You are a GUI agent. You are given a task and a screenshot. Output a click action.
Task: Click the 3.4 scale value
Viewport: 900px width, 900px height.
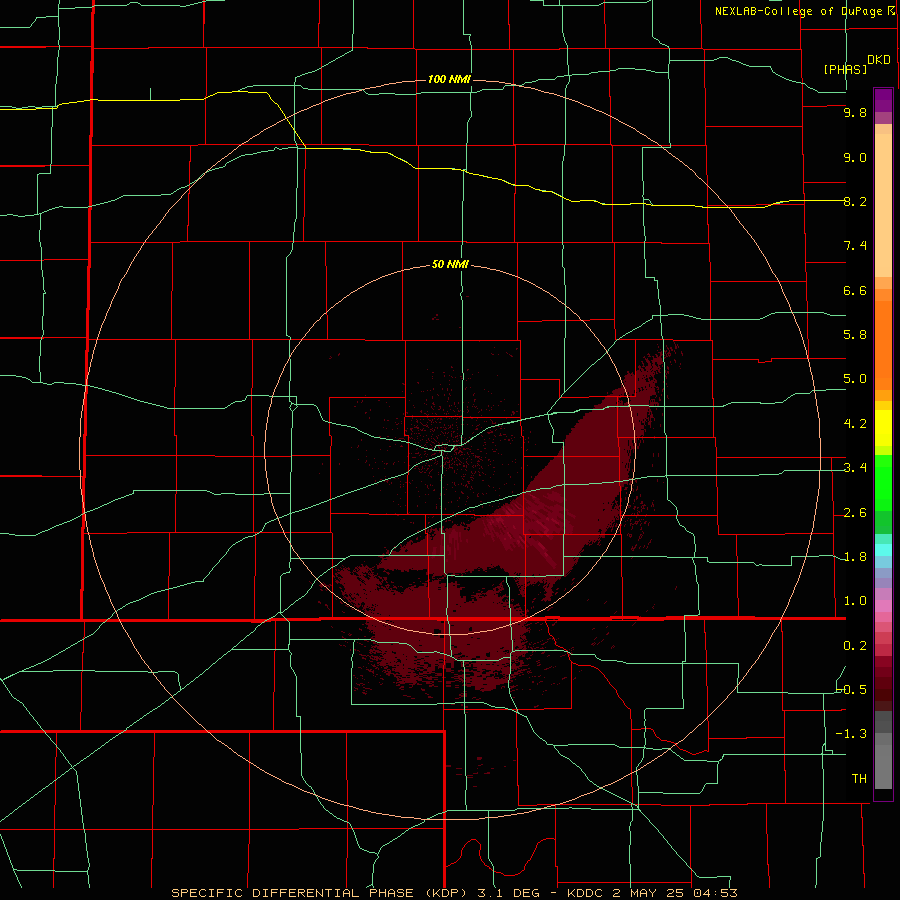point(855,468)
